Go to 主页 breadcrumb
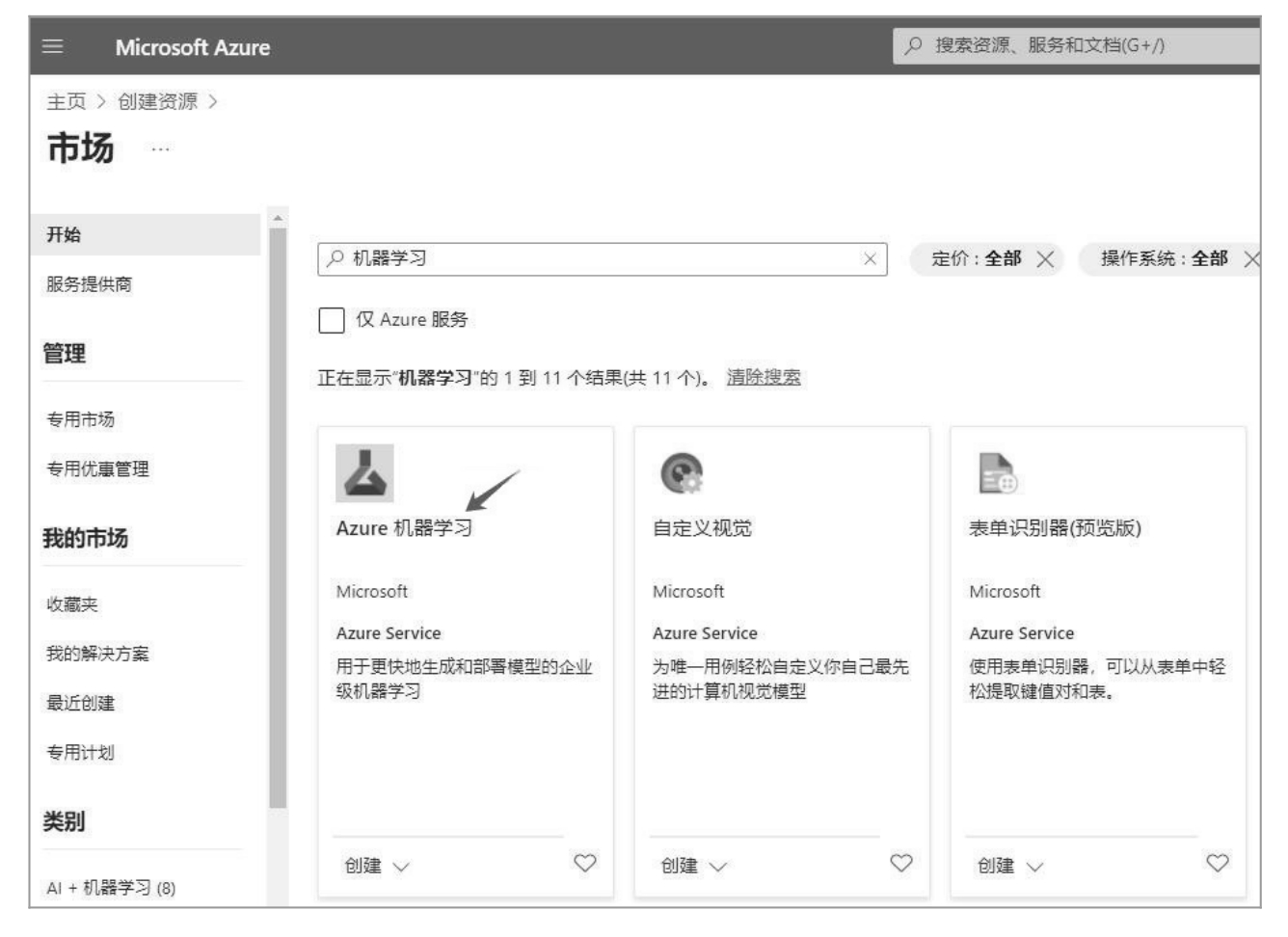This screenshot has width=1288, height=937. point(66,101)
